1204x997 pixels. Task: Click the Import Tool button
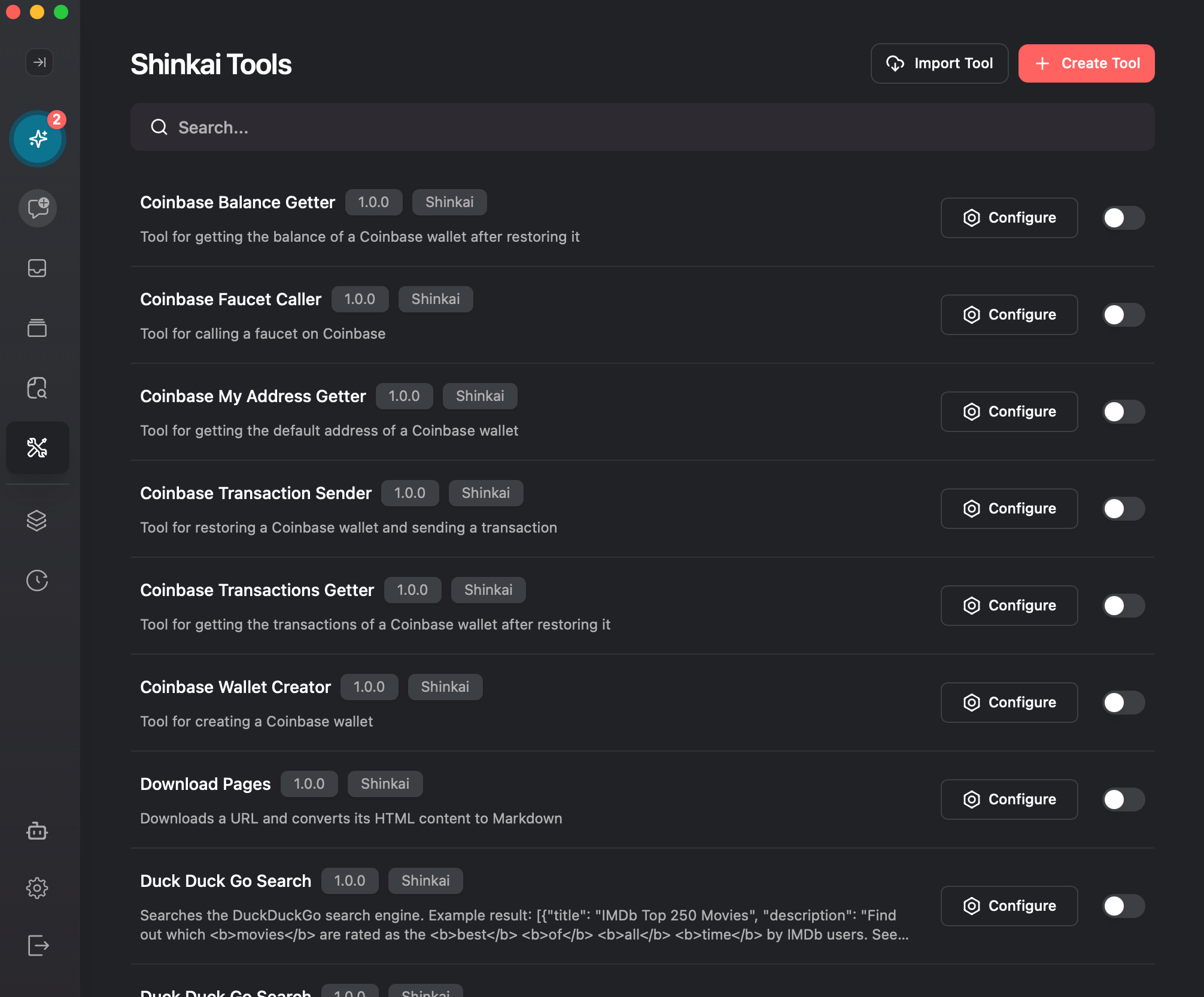[939, 63]
